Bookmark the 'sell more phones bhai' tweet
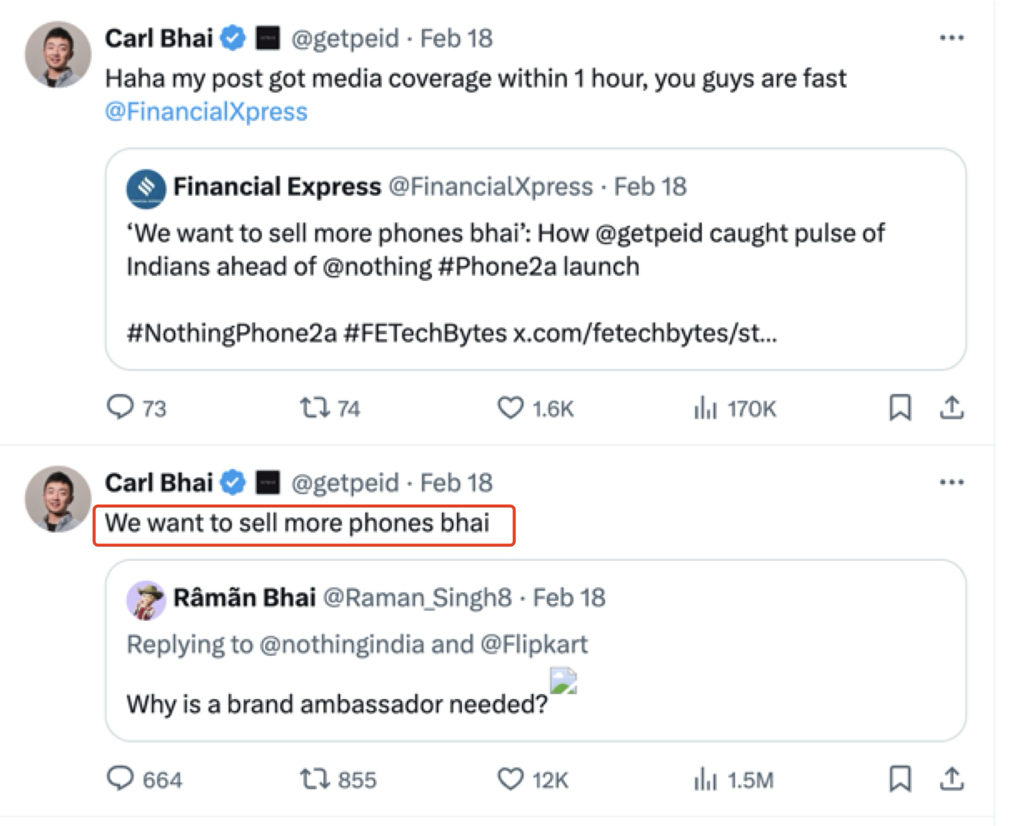Image resolution: width=1012 pixels, height=826 pixels. 900,779
